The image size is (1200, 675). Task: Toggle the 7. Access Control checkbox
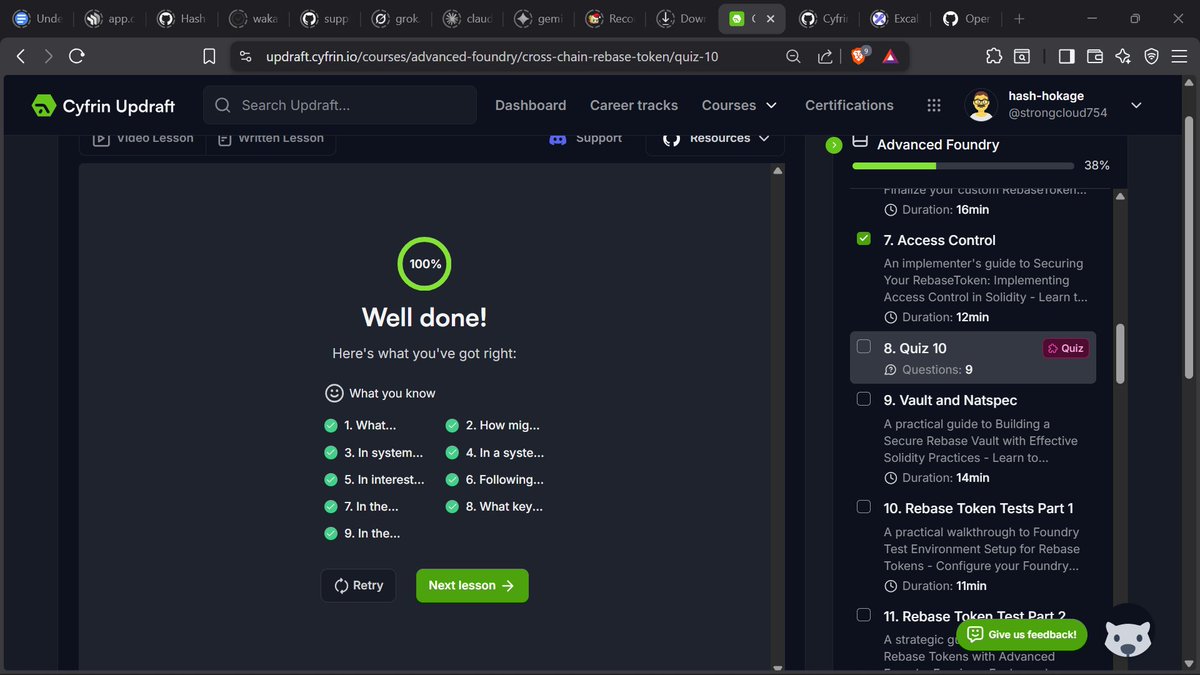[864, 239]
